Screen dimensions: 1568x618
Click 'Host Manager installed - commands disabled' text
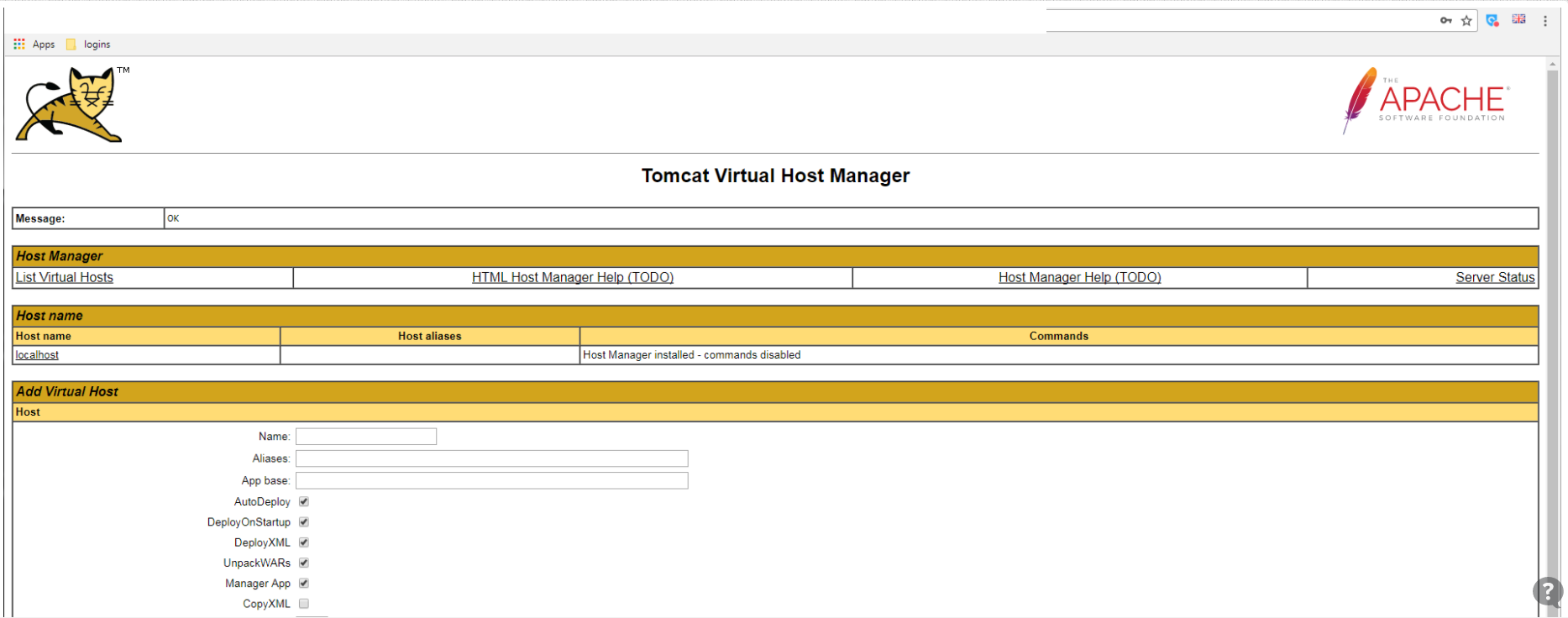[x=692, y=355]
